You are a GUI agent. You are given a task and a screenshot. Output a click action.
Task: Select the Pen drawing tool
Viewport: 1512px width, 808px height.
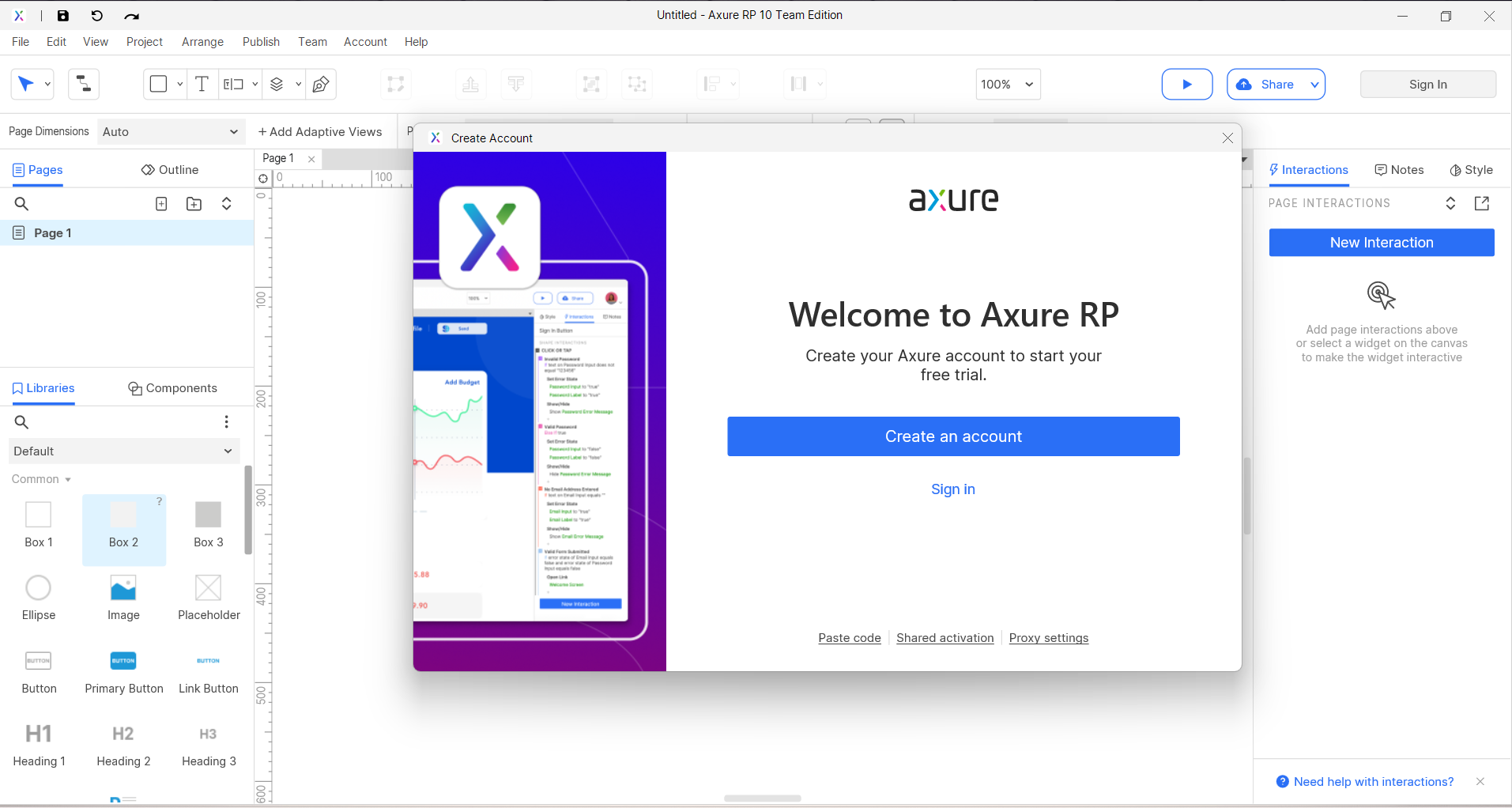(x=321, y=84)
